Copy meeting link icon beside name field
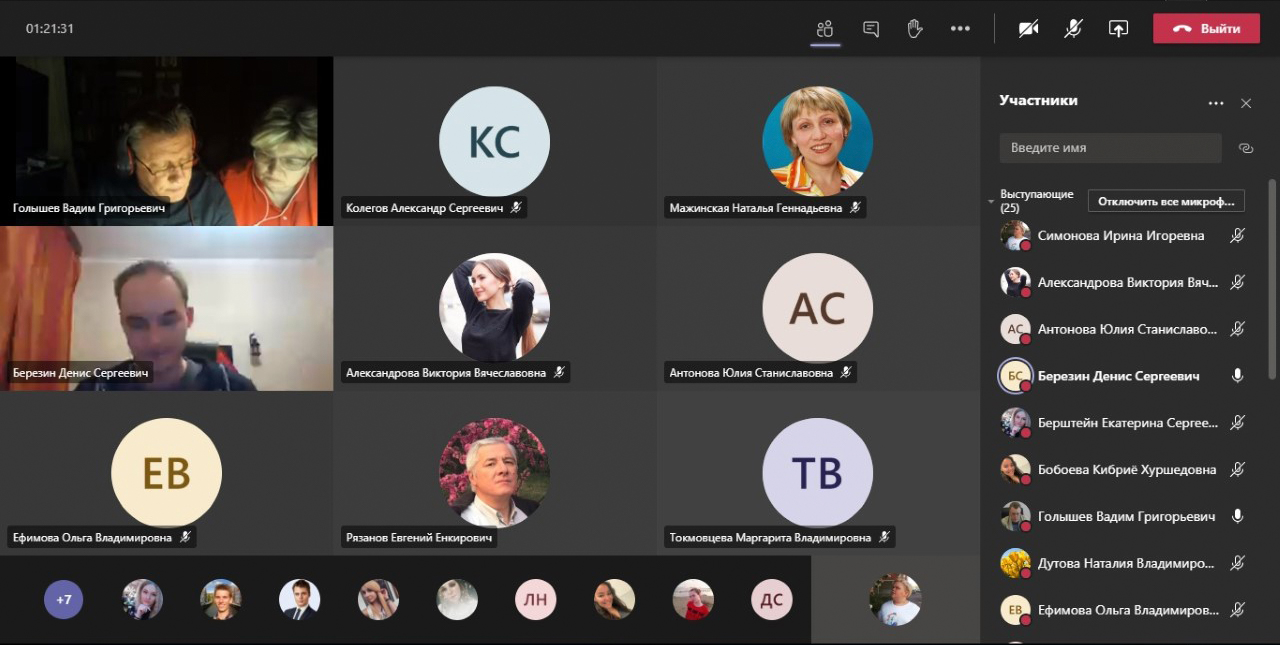 tap(1245, 148)
